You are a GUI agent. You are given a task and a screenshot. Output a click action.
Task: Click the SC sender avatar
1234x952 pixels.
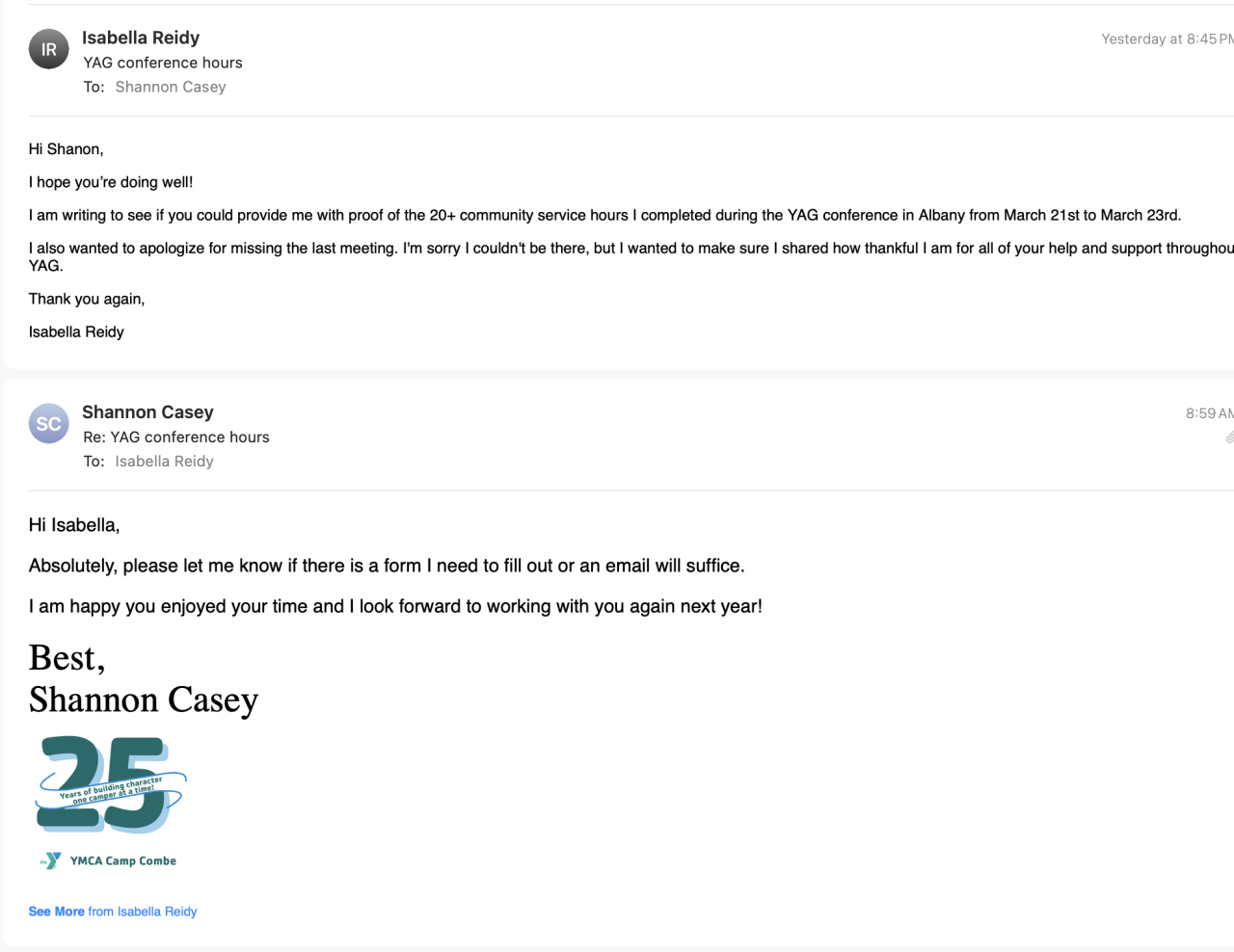click(48, 424)
